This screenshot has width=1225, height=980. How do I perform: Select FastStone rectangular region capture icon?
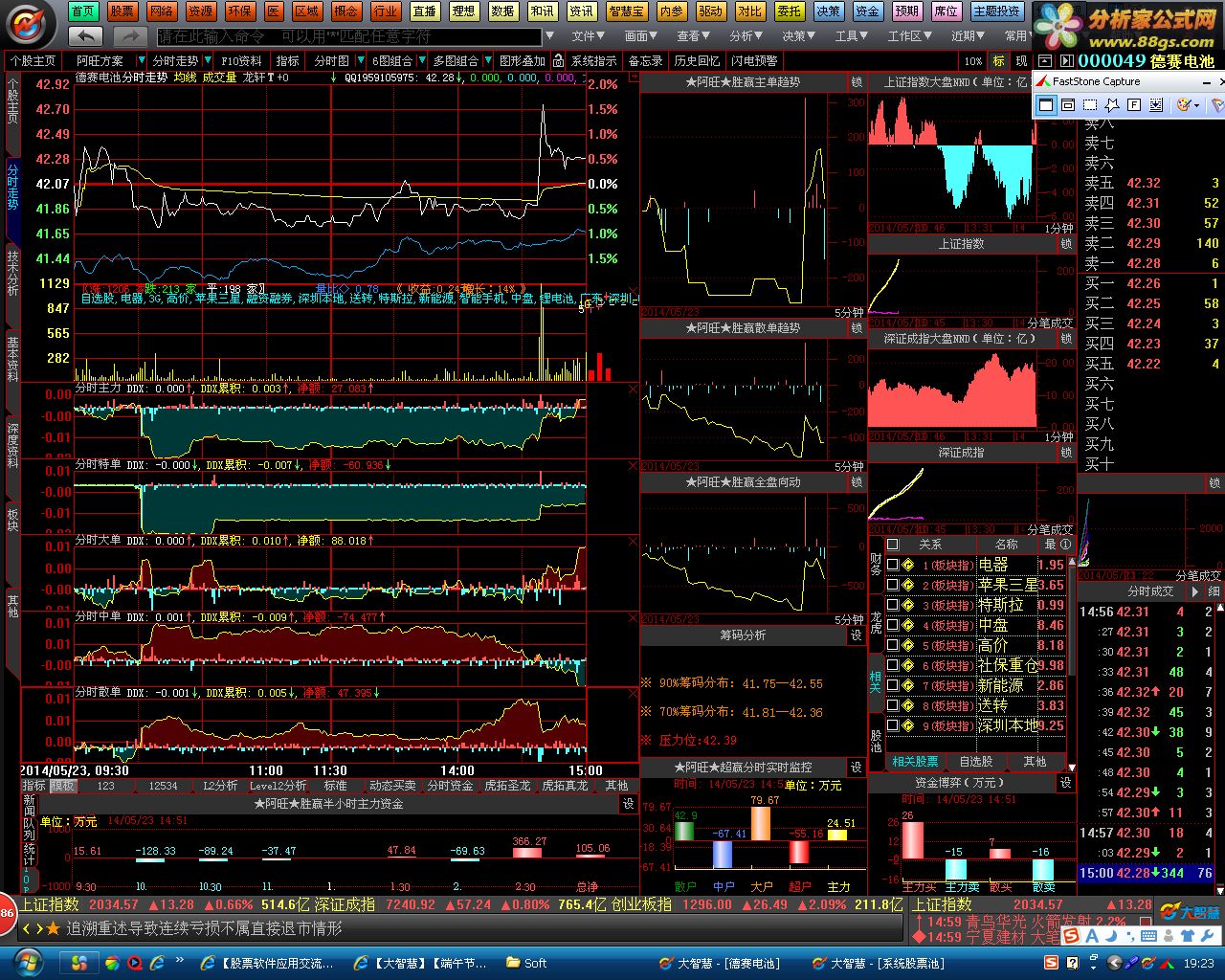1090,105
